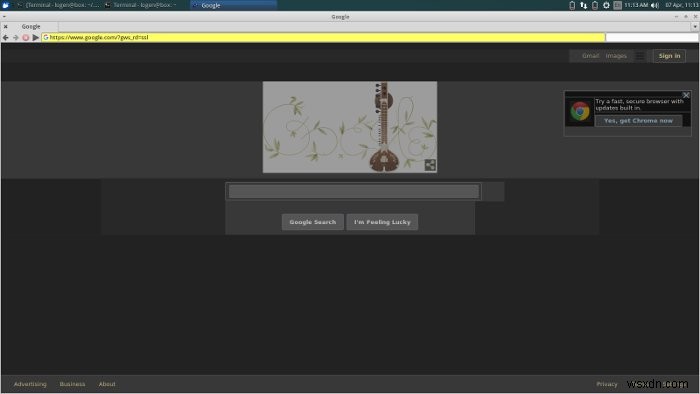700x394 pixels.
Task: Click the Google Search button
Action: [312, 222]
